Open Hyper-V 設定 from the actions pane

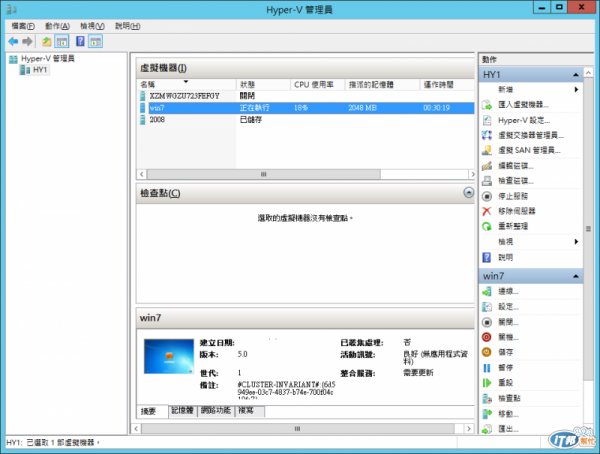click(x=523, y=120)
